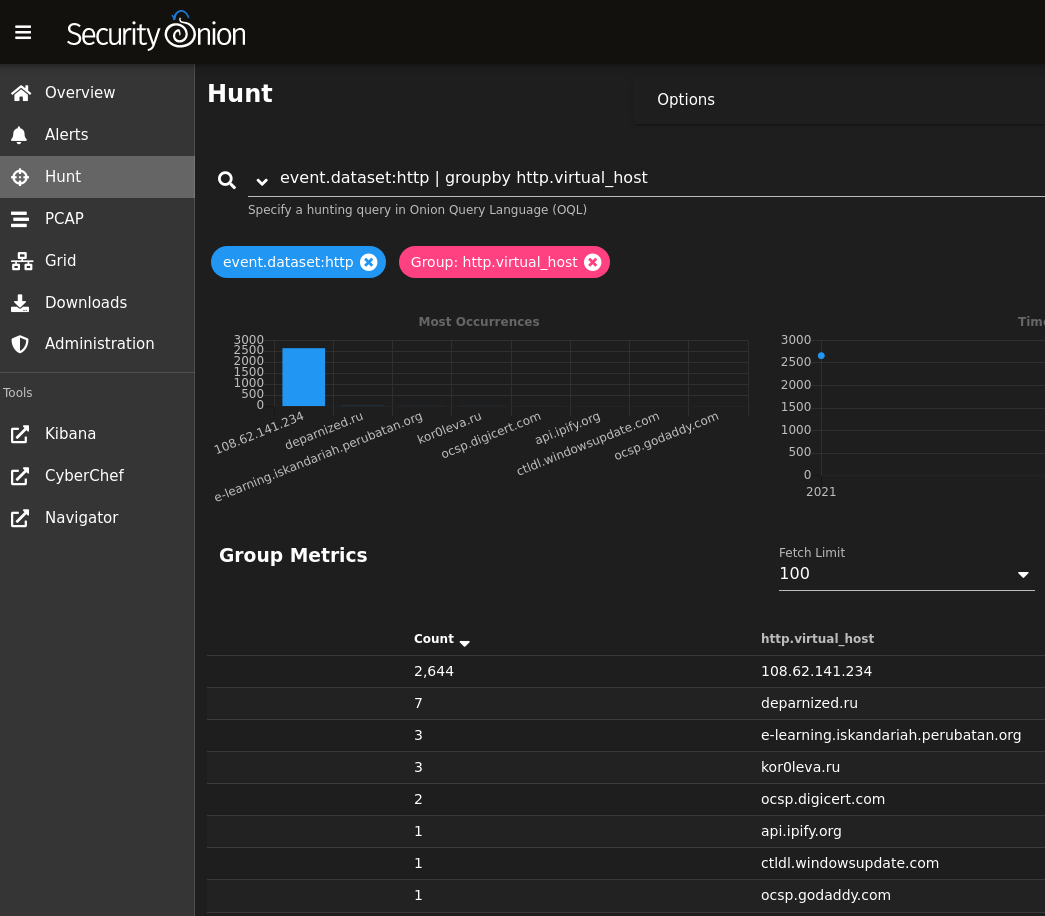1045x916 pixels.
Task: Open the Fetch Limit dropdown
Action: coord(906,574)
